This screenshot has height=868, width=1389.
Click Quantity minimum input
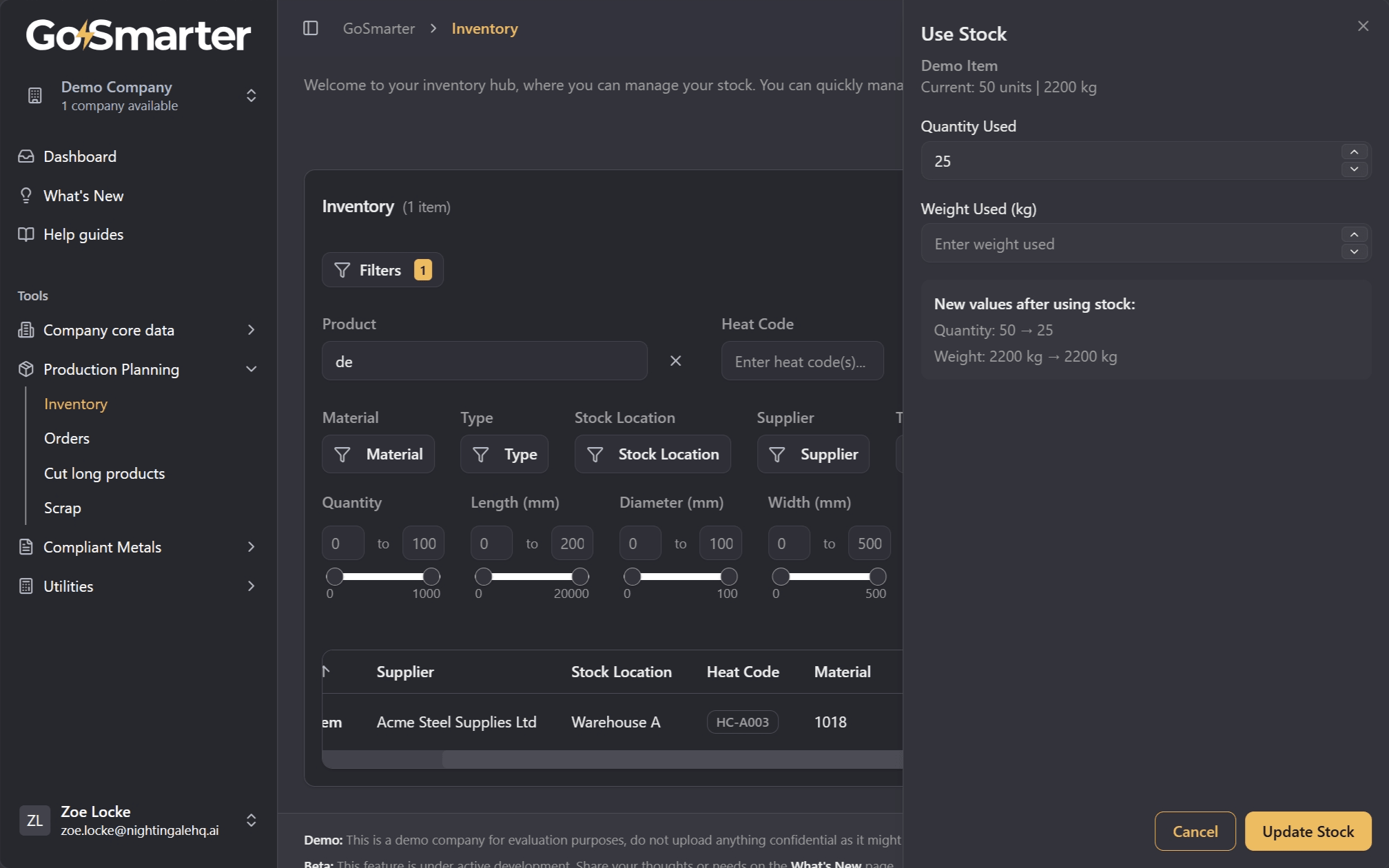tap(342, 544)
